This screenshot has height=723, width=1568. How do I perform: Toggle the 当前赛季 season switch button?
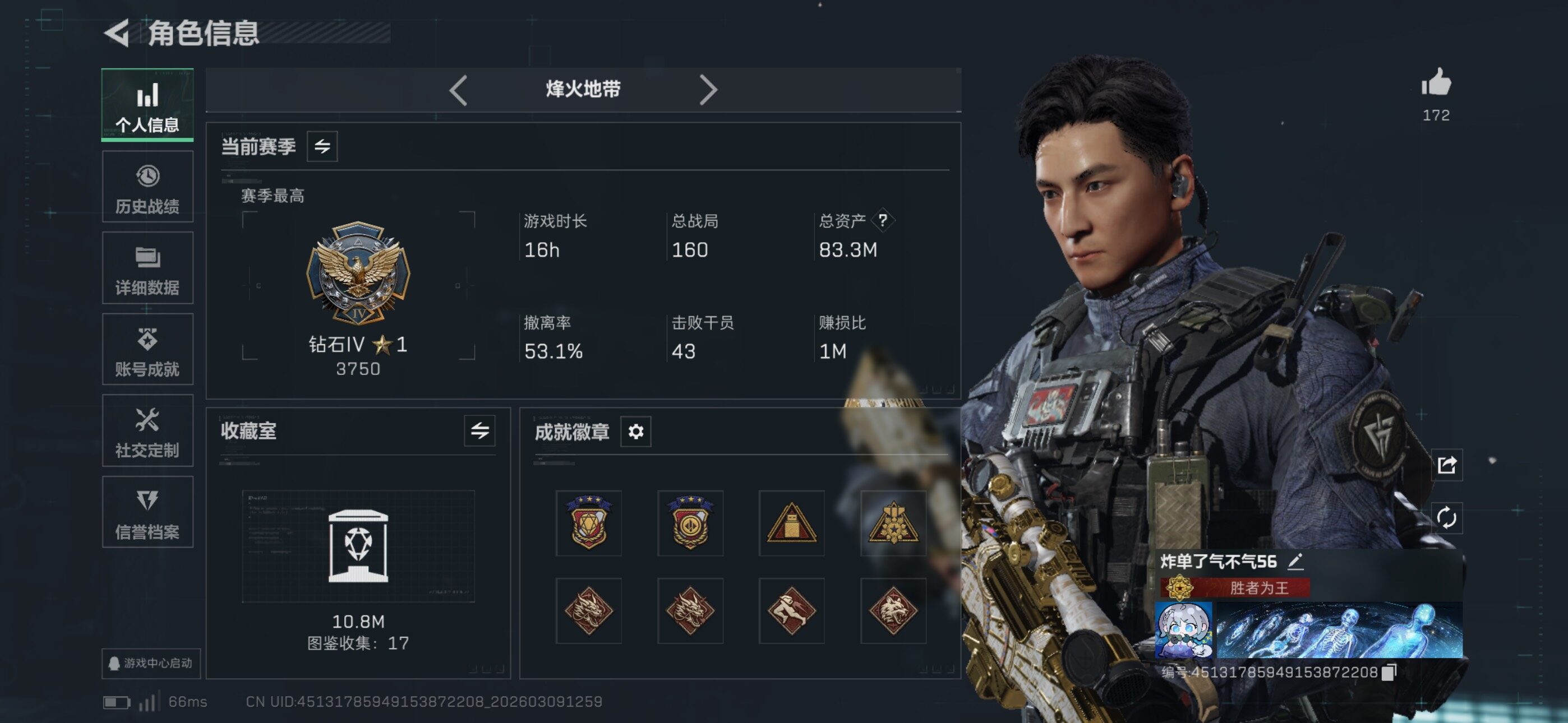(322, 146)
